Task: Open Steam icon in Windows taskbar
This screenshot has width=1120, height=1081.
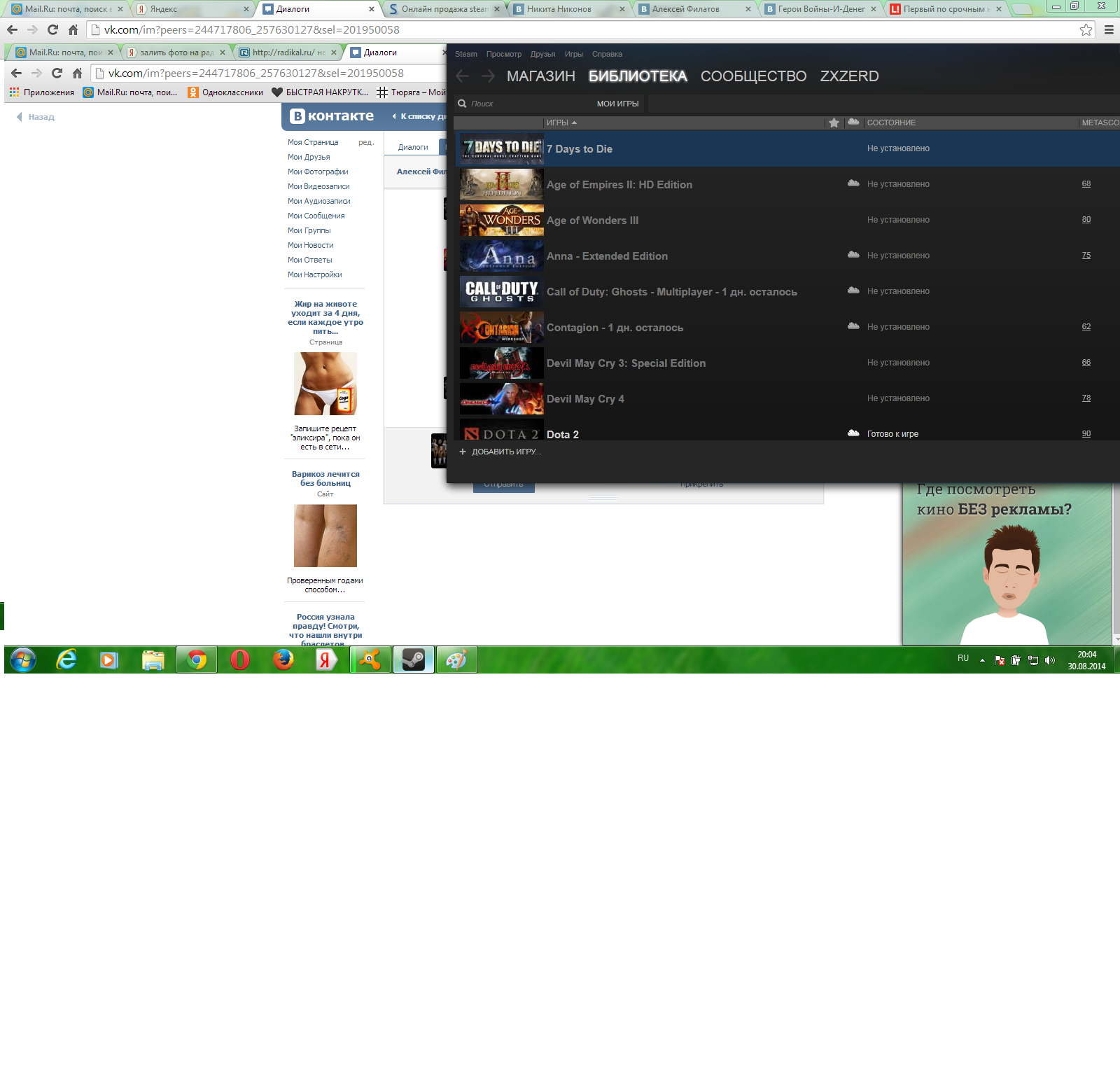Action: coord(414,660)
